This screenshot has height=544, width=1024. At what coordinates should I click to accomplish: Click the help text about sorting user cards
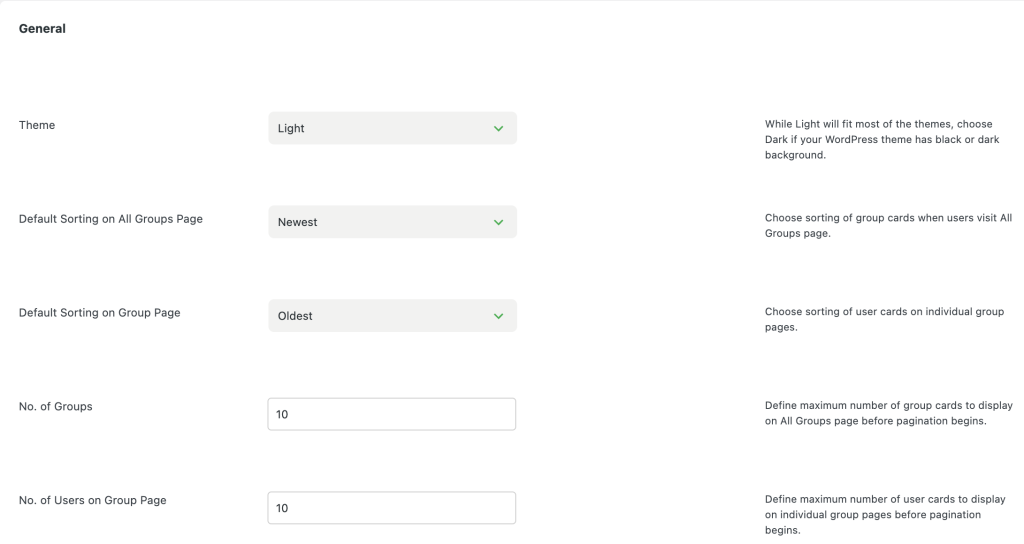tap(884, 319)
